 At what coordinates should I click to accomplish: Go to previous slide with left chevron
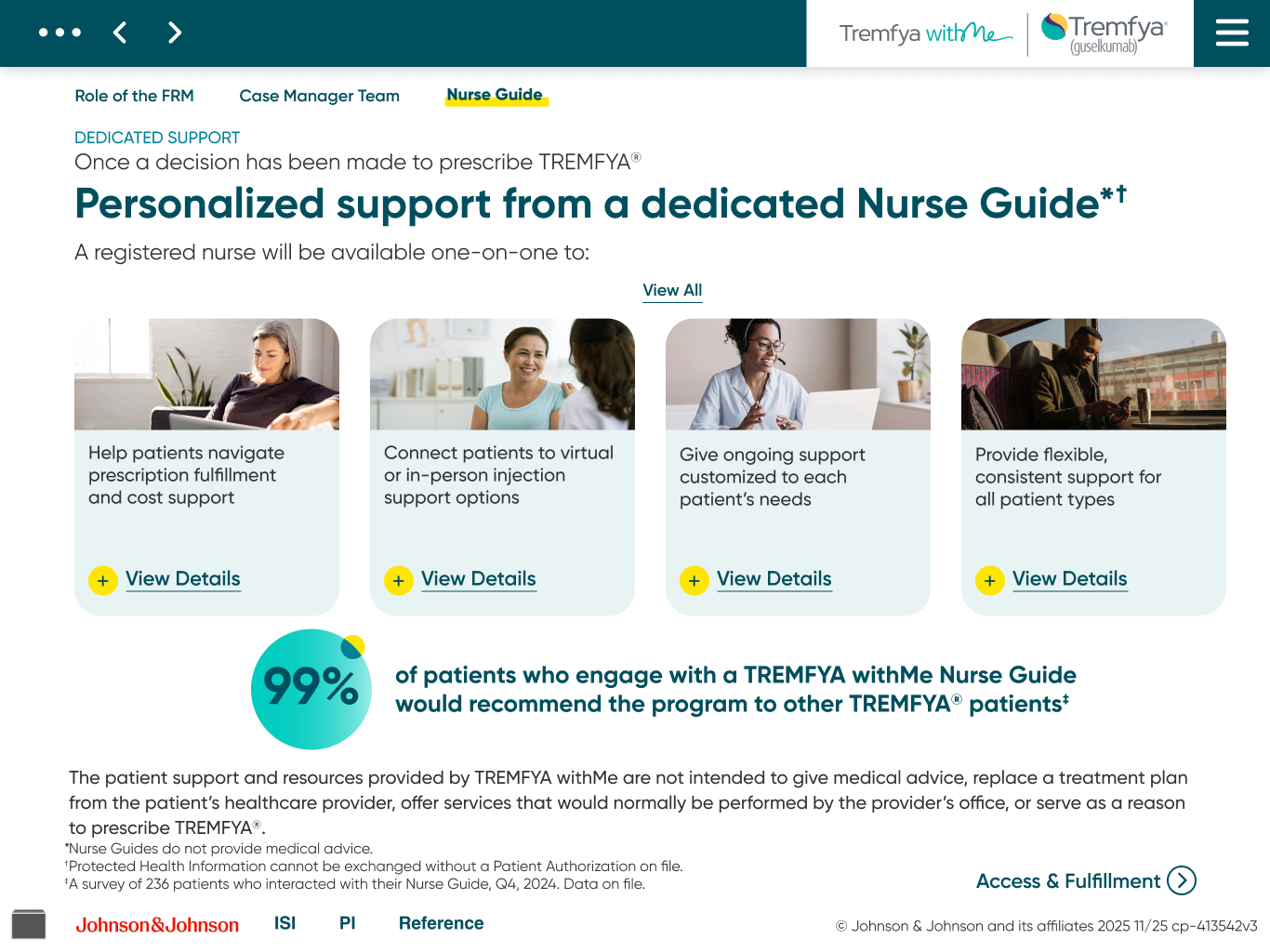[120, 33]
